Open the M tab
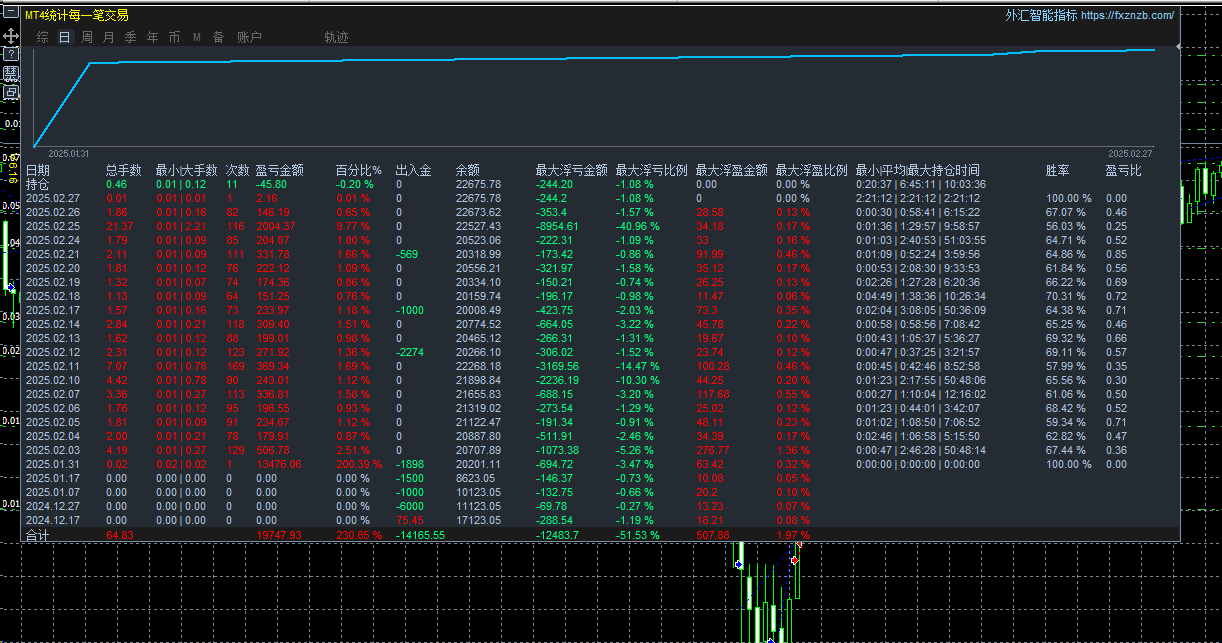 click(x=197, y=37)
